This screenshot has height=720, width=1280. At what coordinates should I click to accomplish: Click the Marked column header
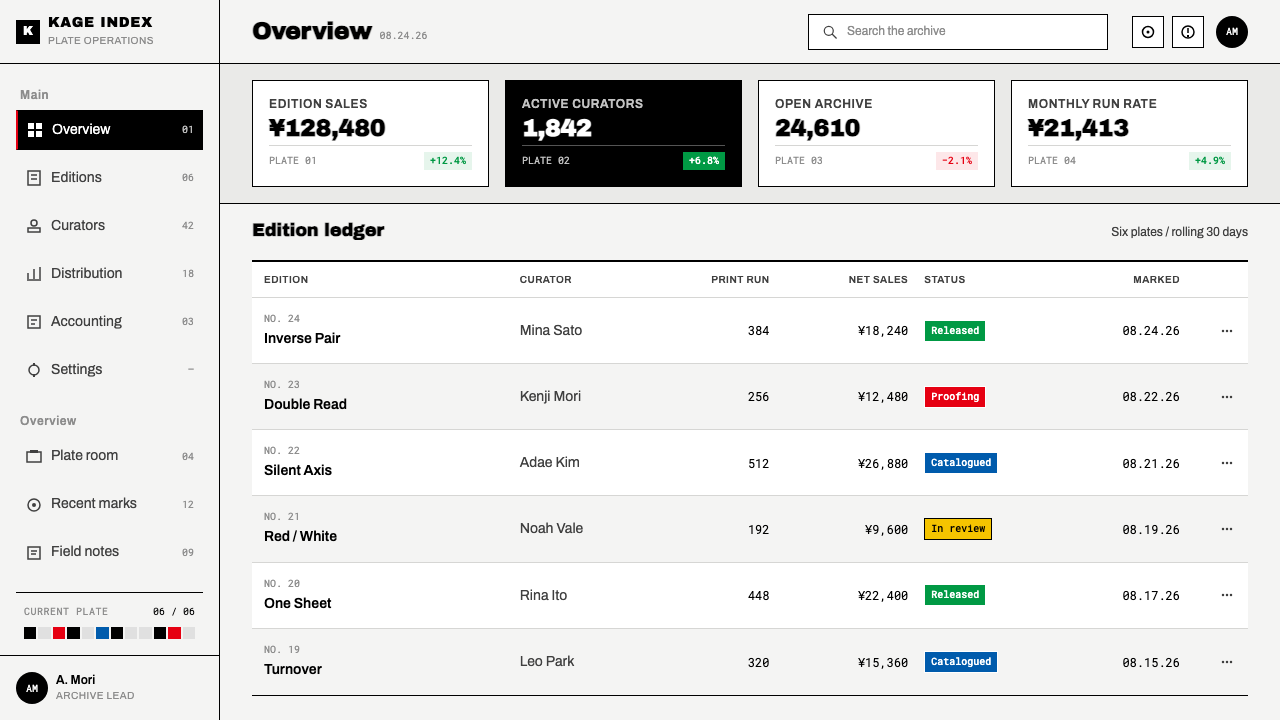(1156, 280)
